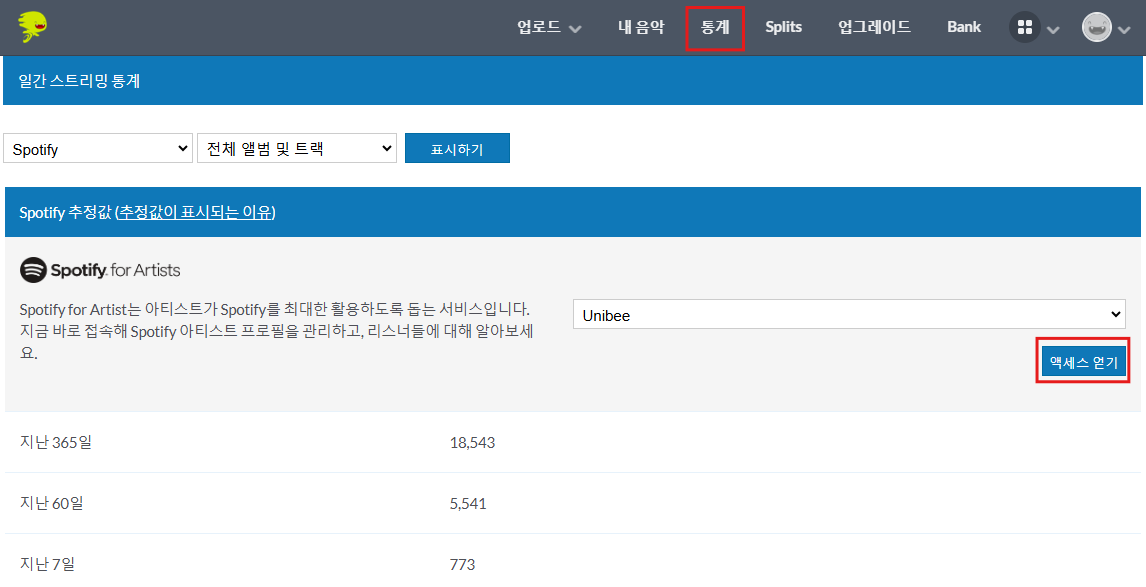Open the 전체 앨범 및 트랙 dropdown
The height and width of the screenshot is (587, 1146).
pos(297,148)
